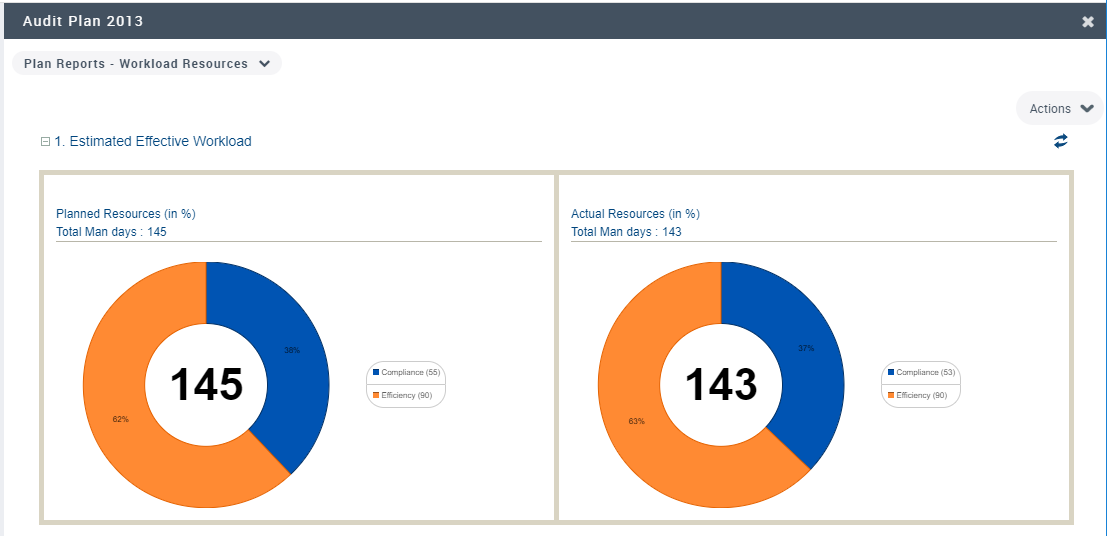Close the Audit Plan 2013 dialog
This screenshot has width=1107, height=536.
click(1088, 22)
